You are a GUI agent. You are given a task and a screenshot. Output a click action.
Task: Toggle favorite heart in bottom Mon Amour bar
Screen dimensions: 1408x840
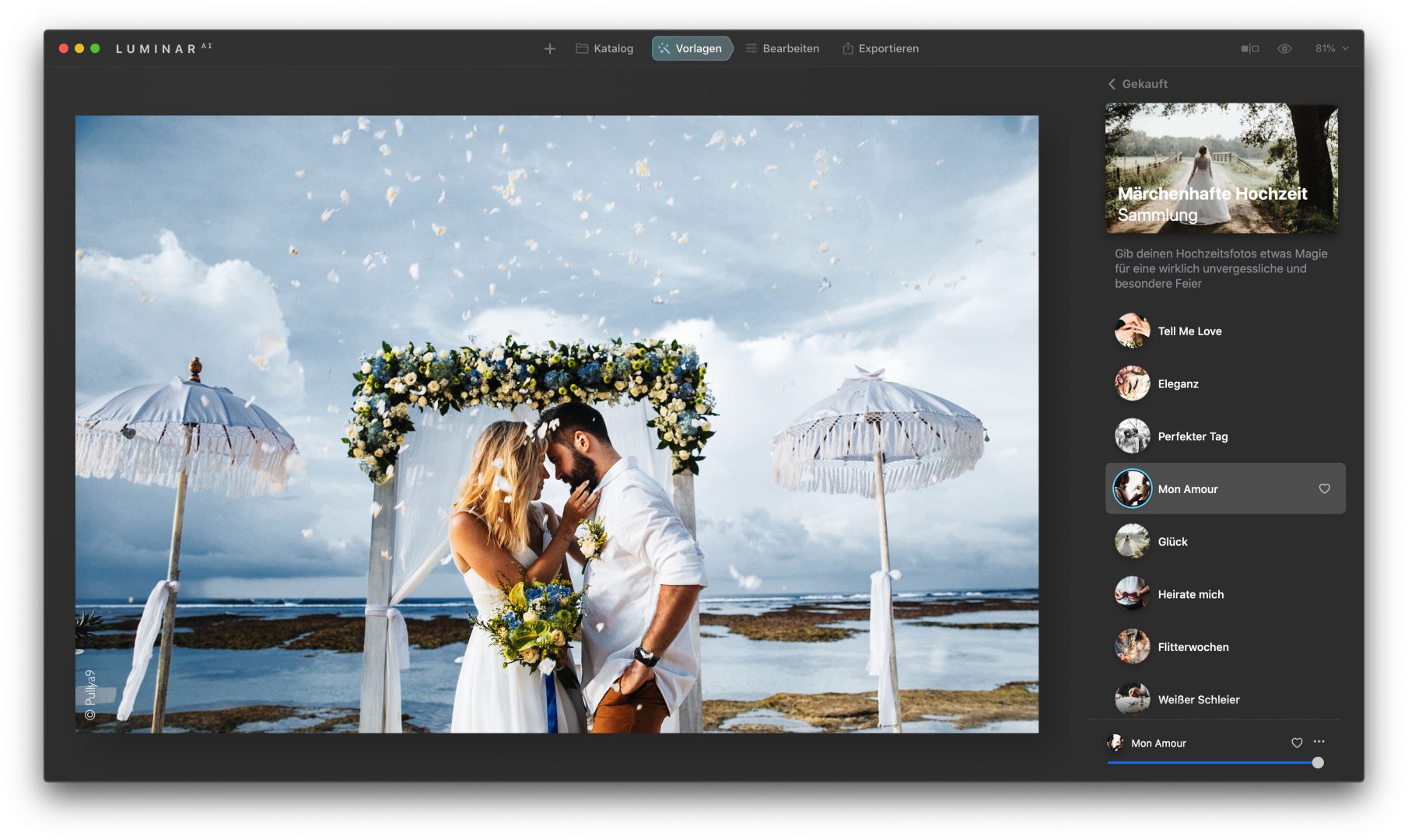coord(1297,743)
